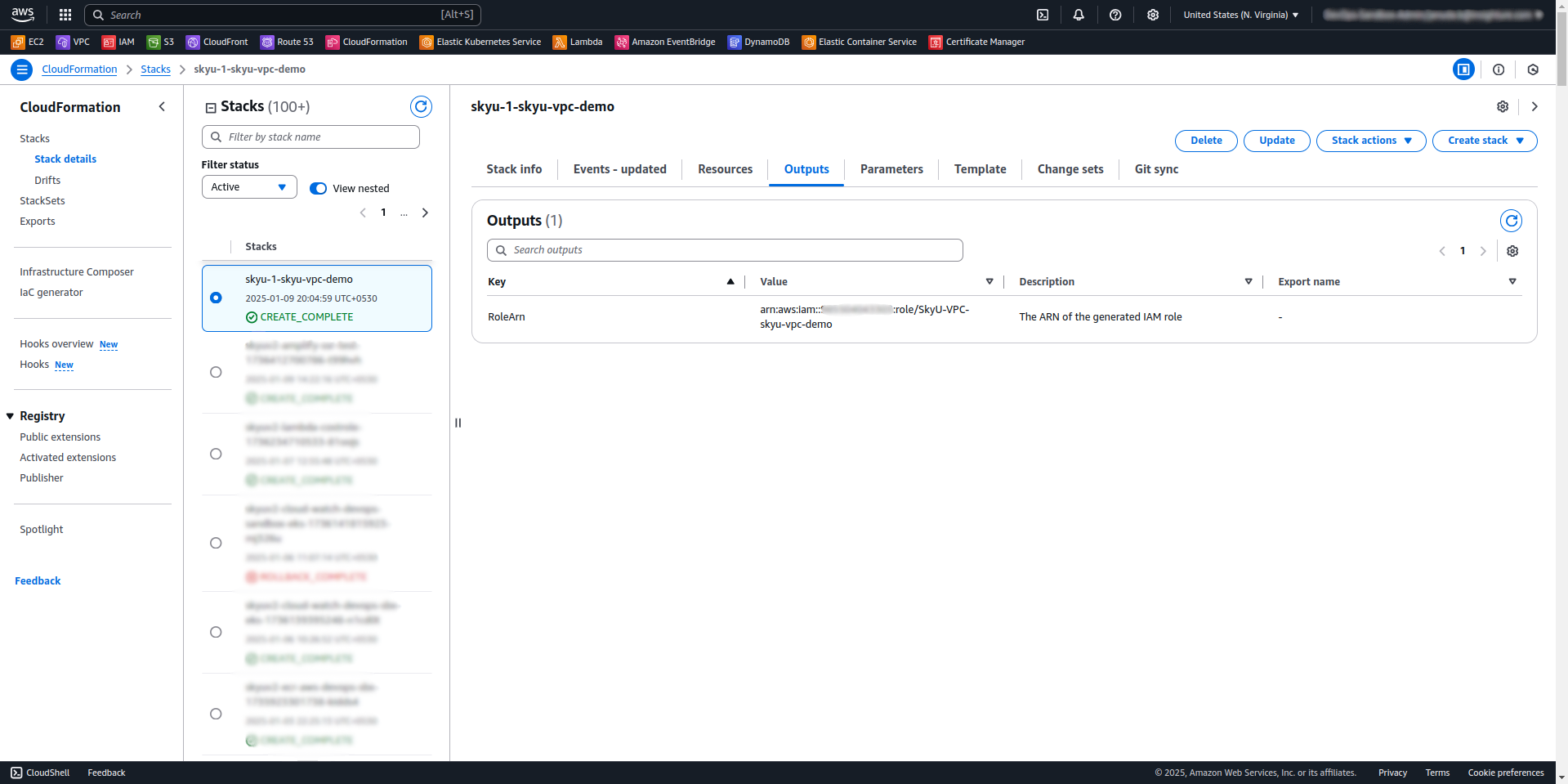
Task: Toggle the hamburger navigation menu
Action: coord(22,69)
